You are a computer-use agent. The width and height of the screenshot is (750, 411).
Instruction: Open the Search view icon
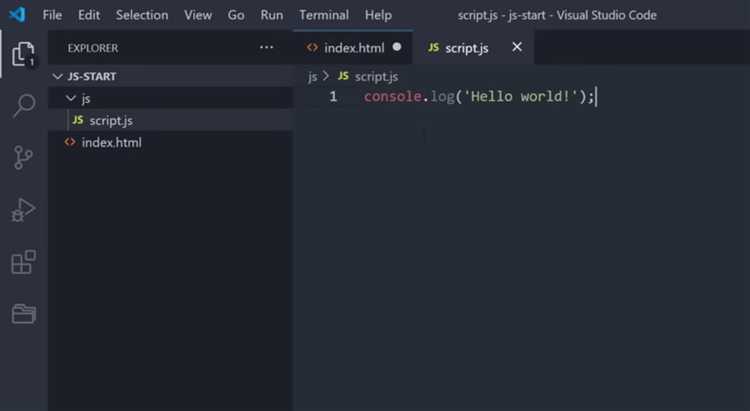tap(23, 105)
